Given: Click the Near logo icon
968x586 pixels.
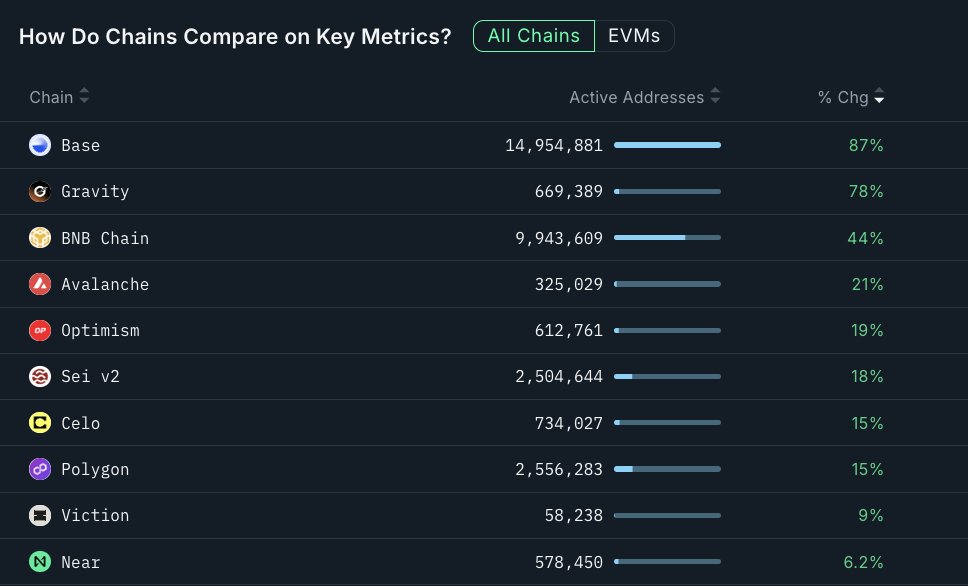Looking at the screenshot, I should (40, 562).
